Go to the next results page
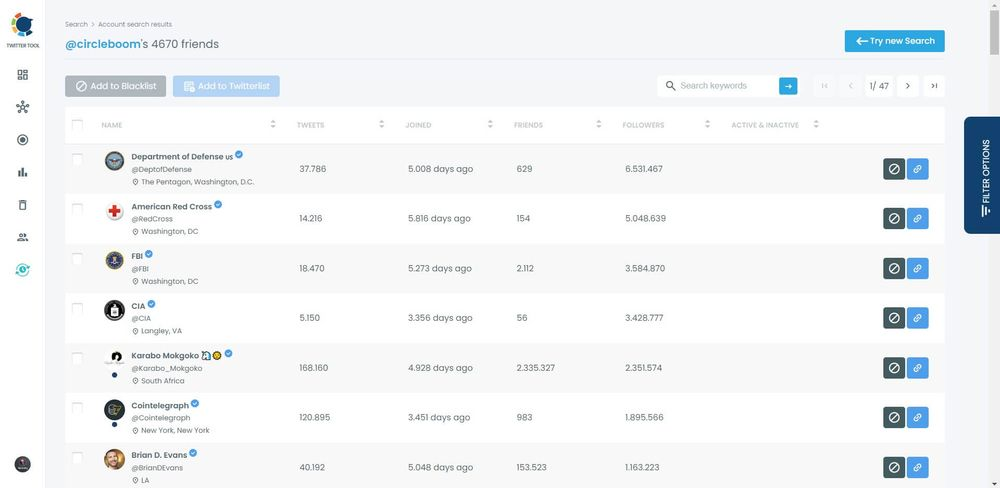The image size is (1000, 488). click(907, 86)
